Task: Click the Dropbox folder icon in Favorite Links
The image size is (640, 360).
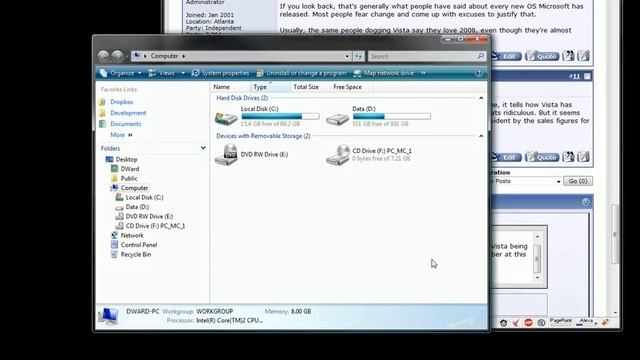Action: click(x=102, y=102)
